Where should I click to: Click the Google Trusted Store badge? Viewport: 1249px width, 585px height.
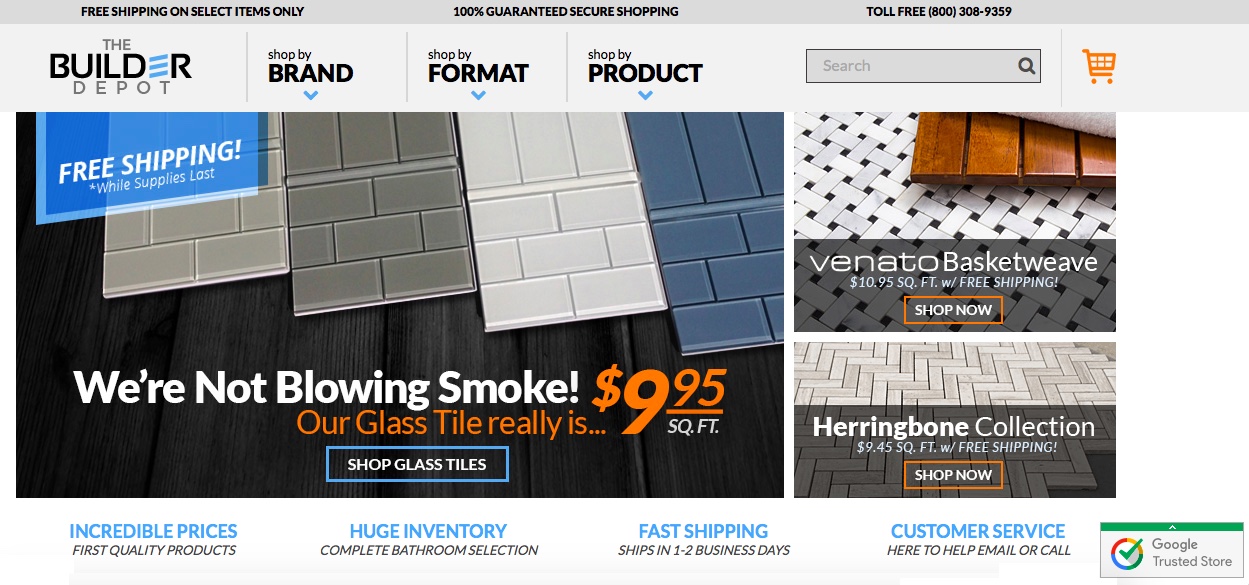[1172, 553]
